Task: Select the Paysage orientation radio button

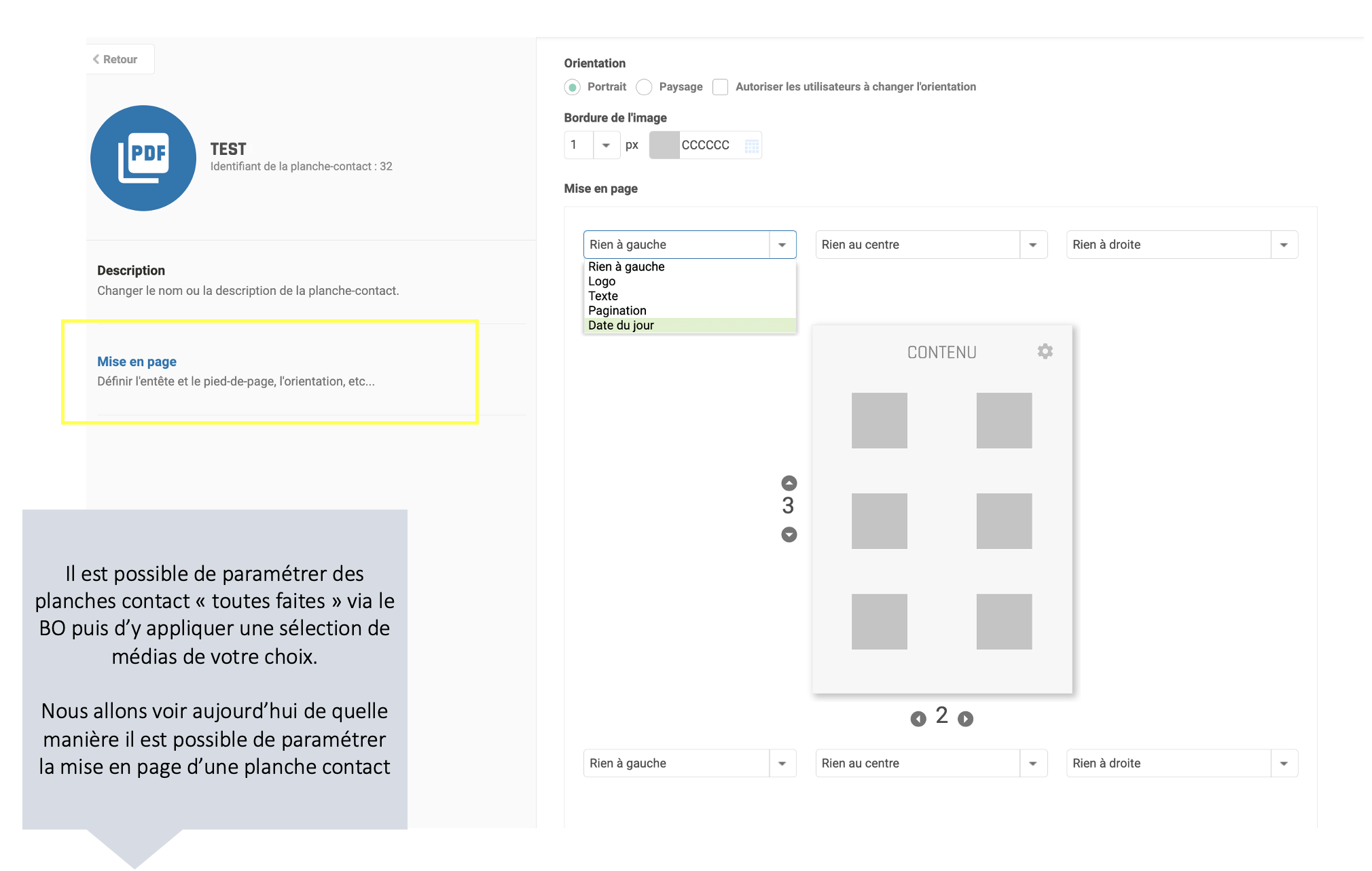Action: (x=644, y=87)
